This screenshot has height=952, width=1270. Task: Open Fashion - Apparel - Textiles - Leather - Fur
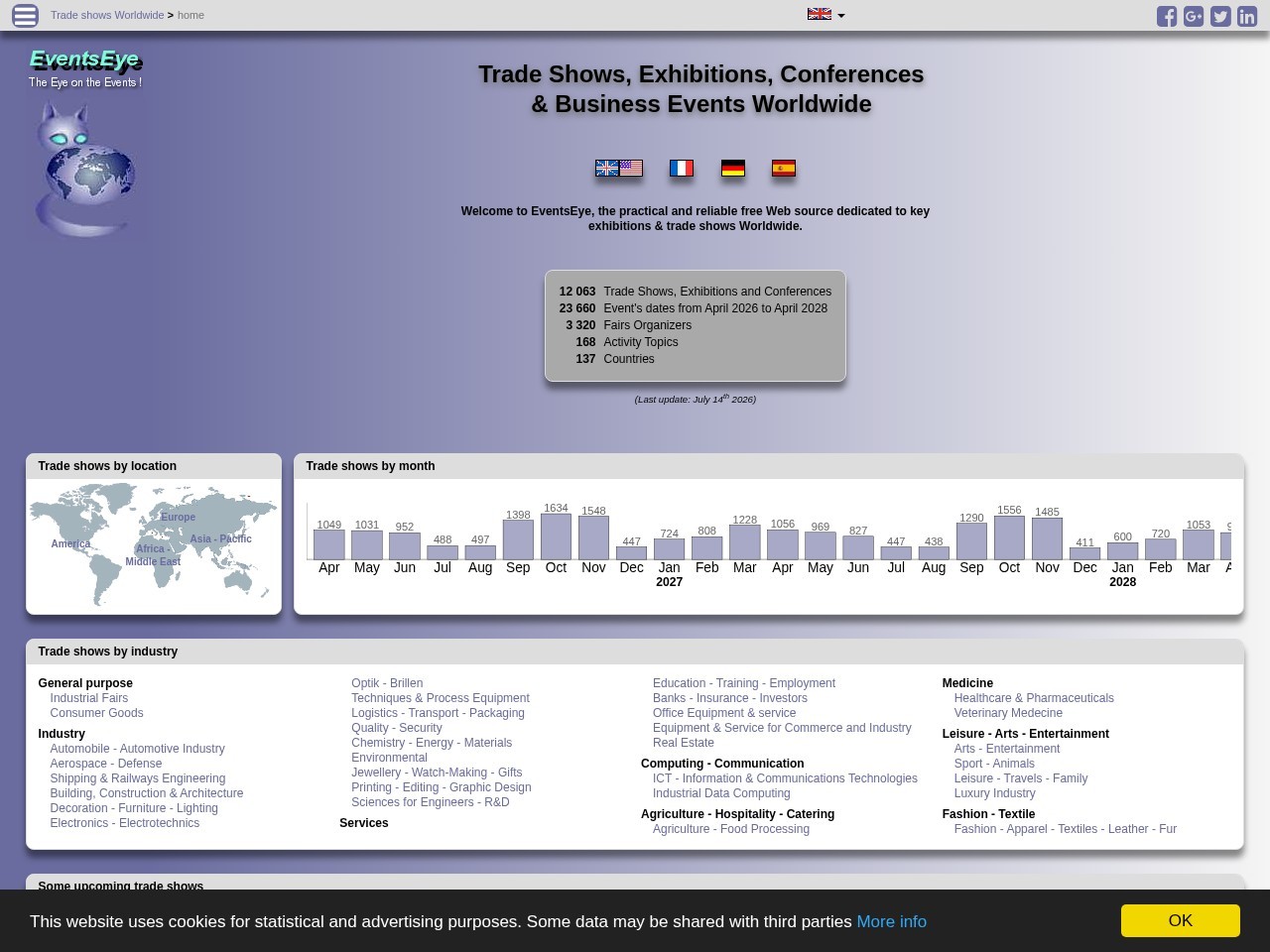pyautogui.click(x=1066, y=829)
